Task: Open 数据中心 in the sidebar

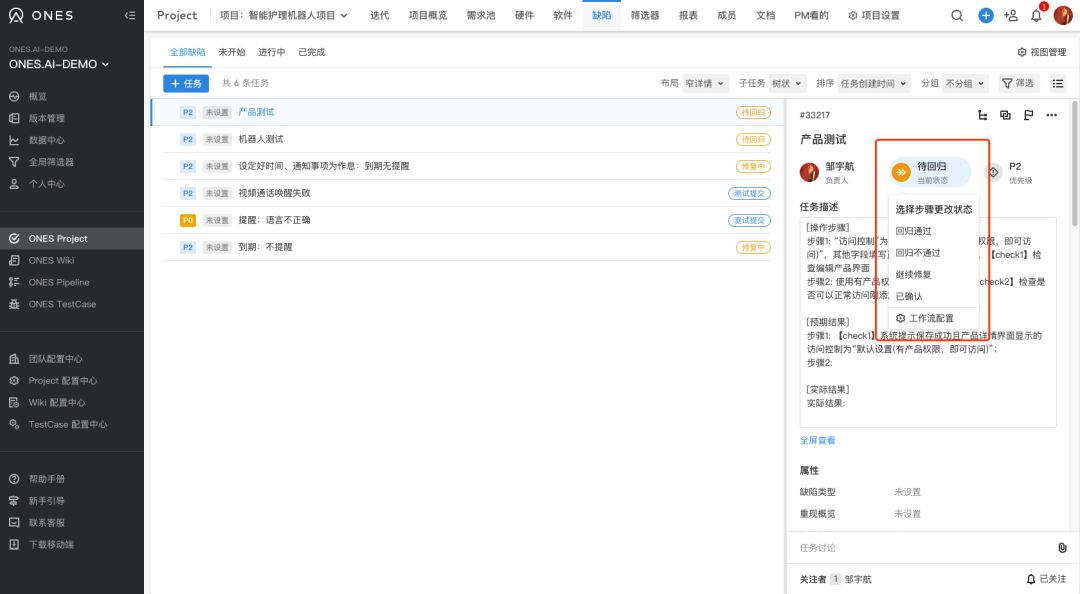Action: click(x=46, y=141)
